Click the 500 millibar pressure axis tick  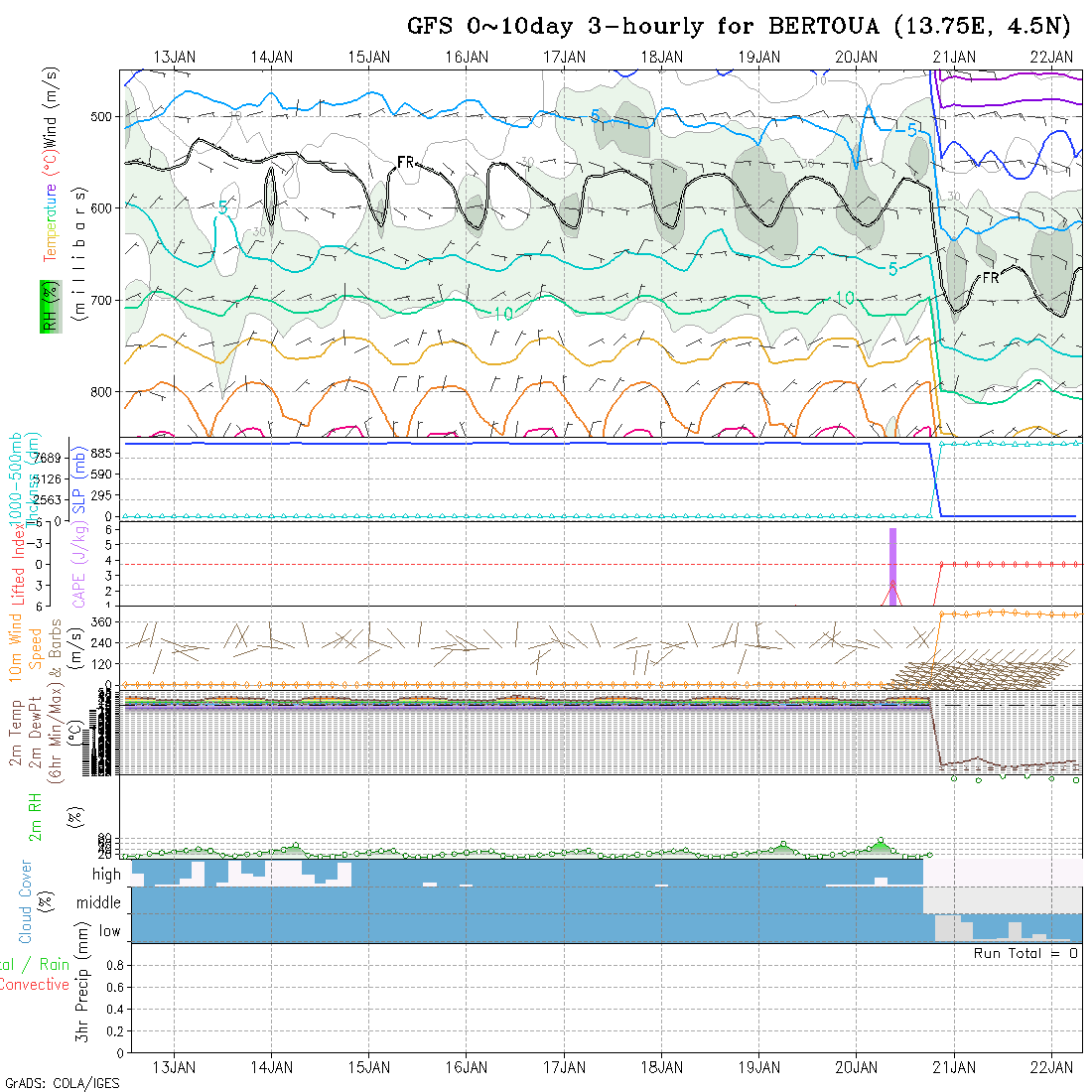pyautogui.click(x=102, y=116)
